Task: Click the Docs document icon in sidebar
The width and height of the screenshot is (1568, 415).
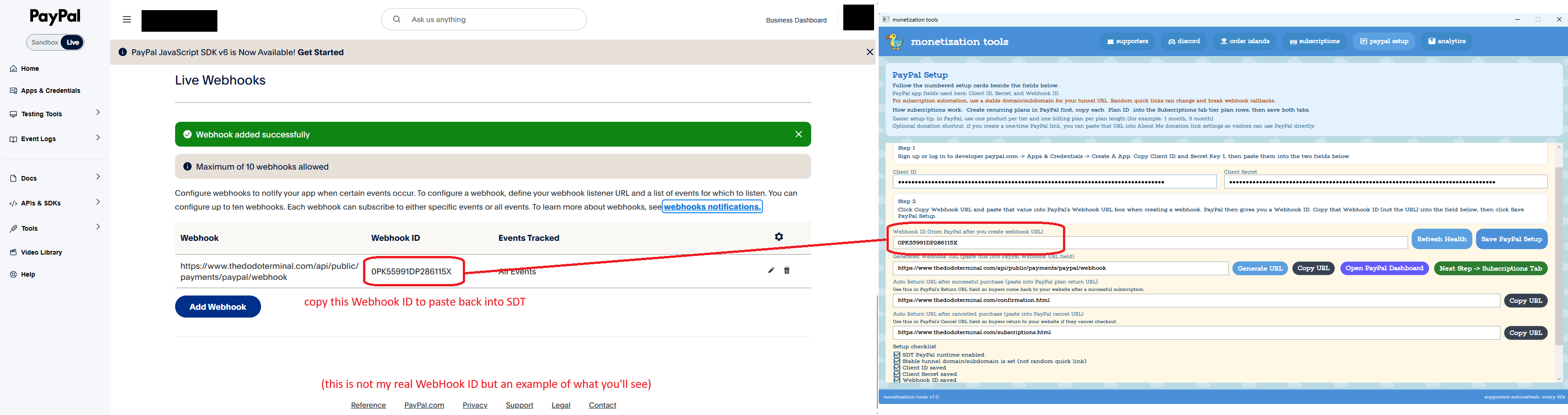Action: 13,178
